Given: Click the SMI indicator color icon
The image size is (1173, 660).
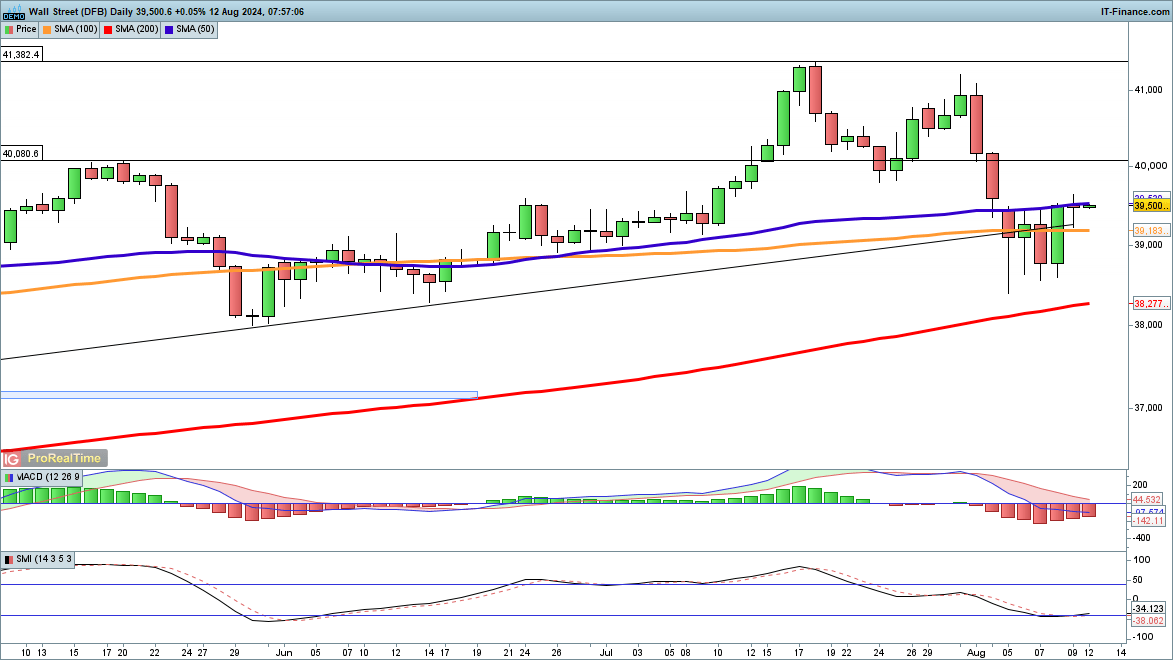Looking at the screenshot, I should point(8,559).
